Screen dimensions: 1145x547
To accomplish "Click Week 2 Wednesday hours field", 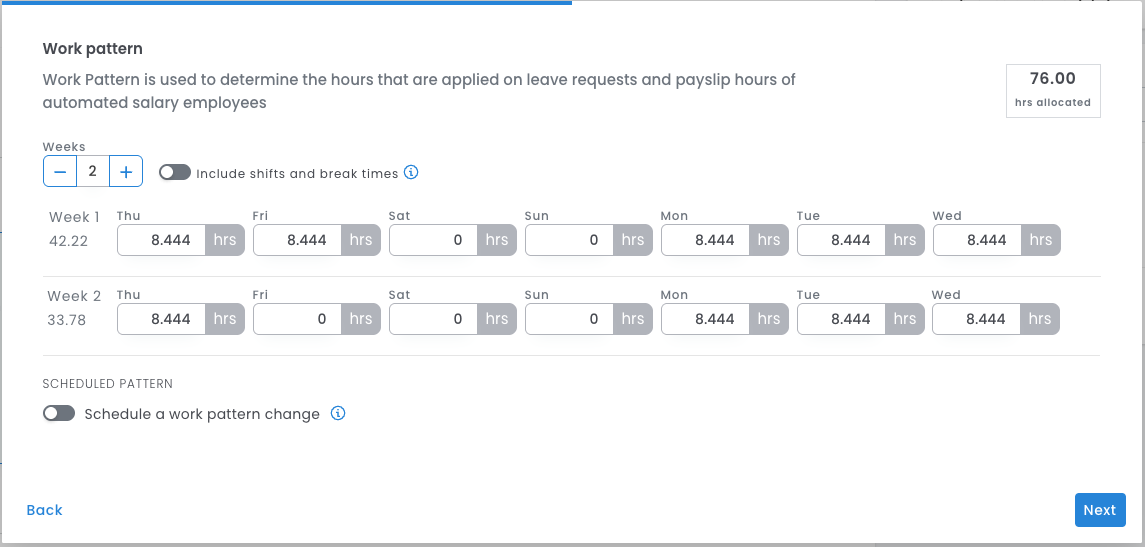I will (x=978, y=319).
